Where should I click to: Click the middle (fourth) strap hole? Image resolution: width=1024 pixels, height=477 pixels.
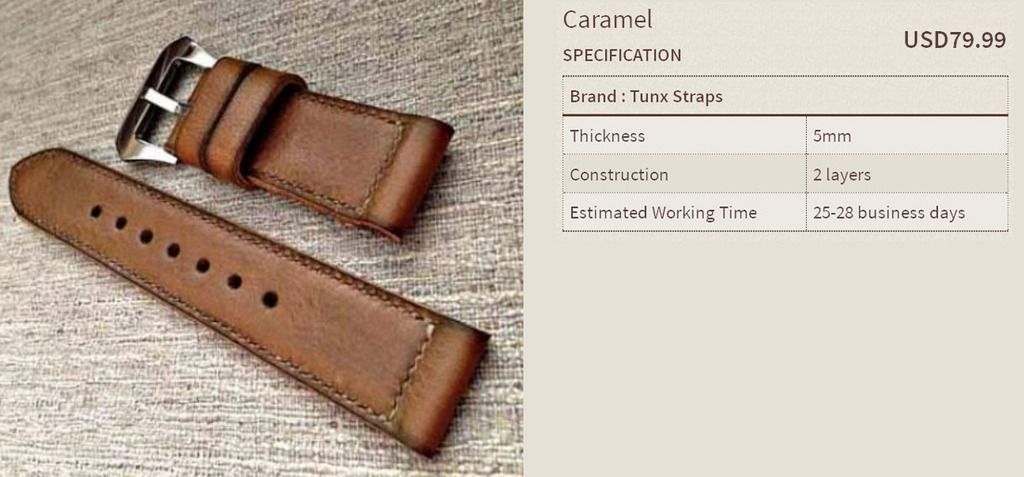173,250
